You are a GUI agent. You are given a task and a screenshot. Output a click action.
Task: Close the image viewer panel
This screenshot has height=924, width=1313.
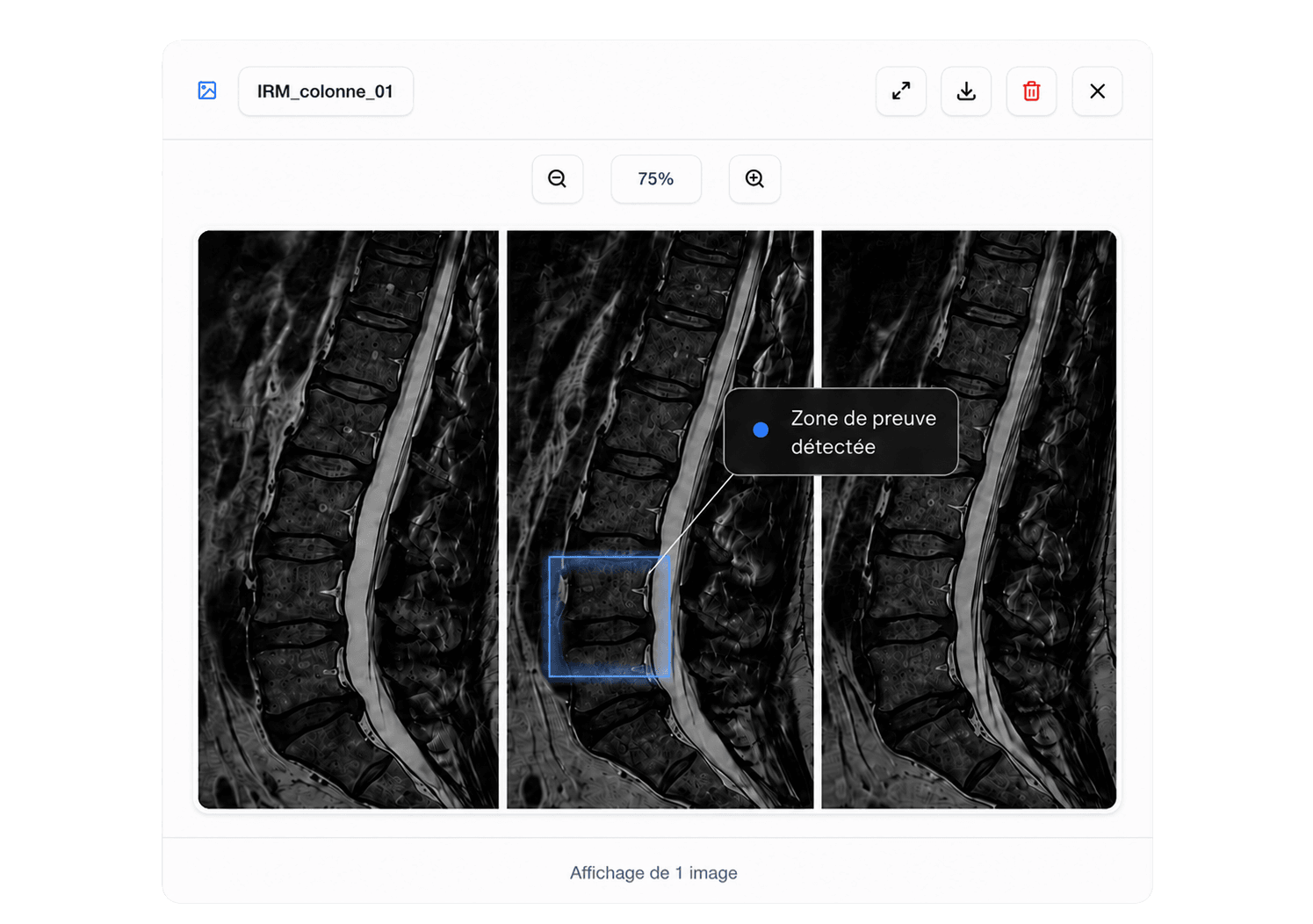point(1097,91)
